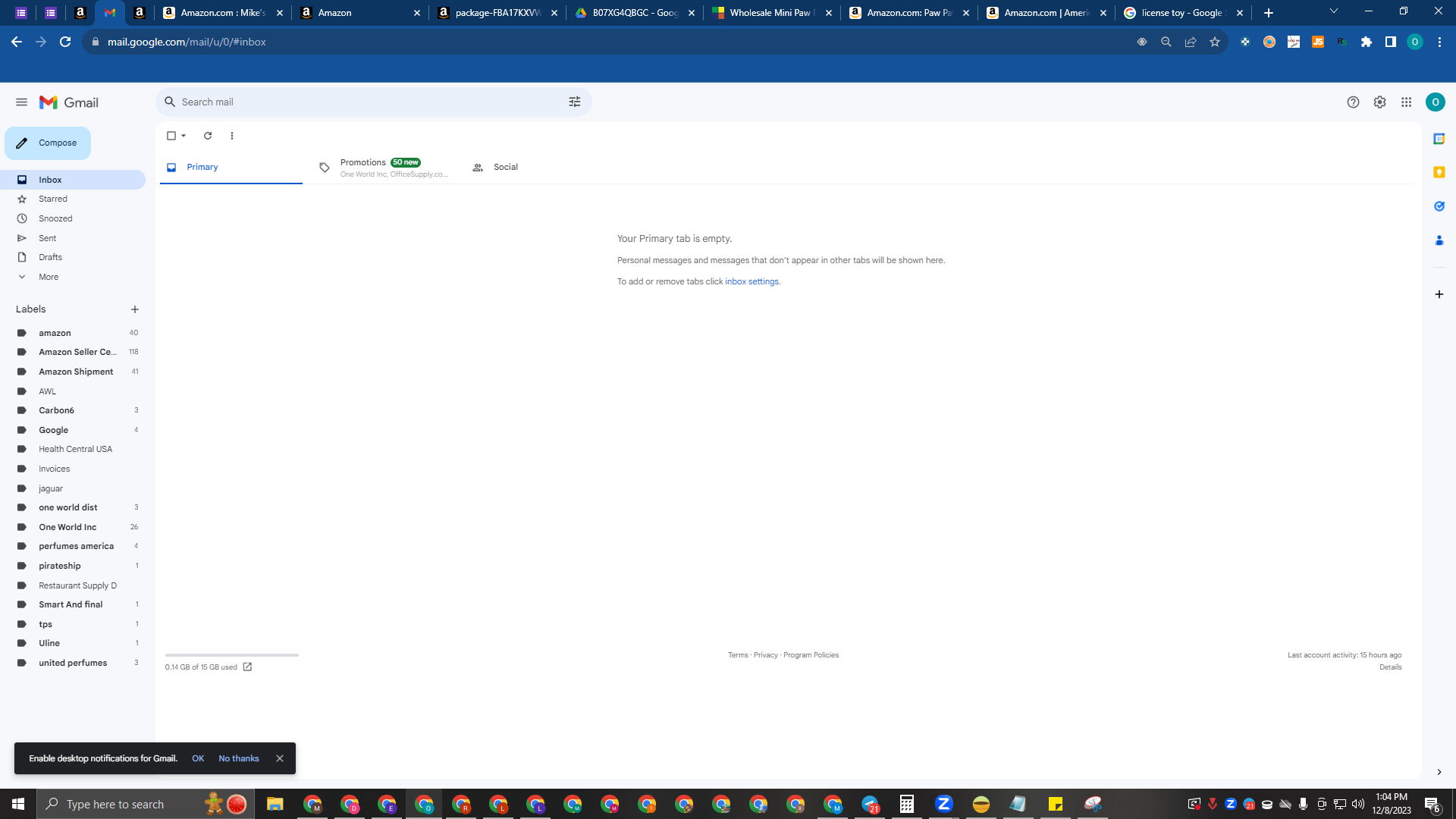Click the Gmail logo

[69, 102]
